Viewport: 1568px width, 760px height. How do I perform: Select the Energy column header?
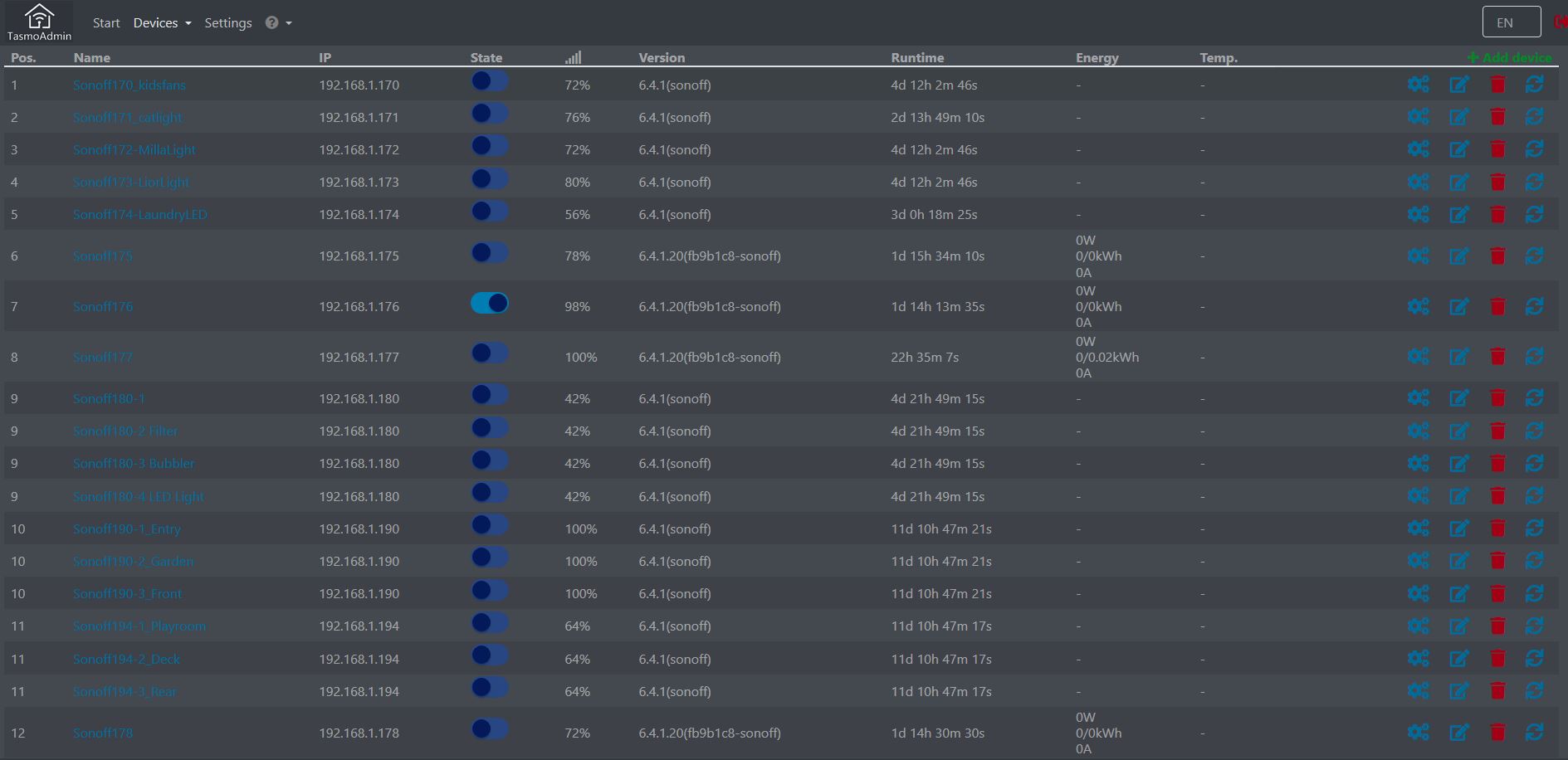click(x=1097, y=58)
